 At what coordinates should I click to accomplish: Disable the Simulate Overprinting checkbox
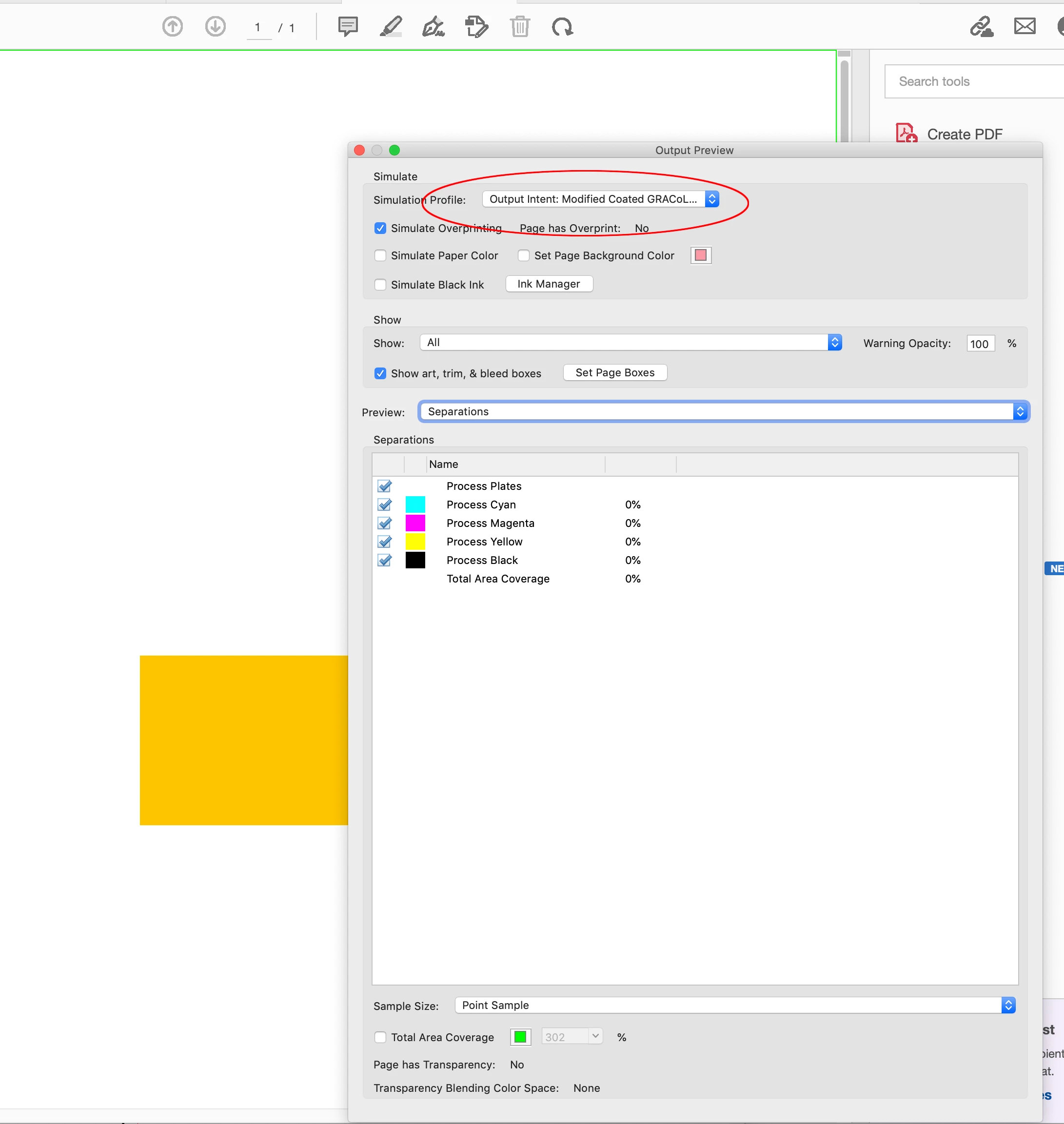tap(380, 229)
